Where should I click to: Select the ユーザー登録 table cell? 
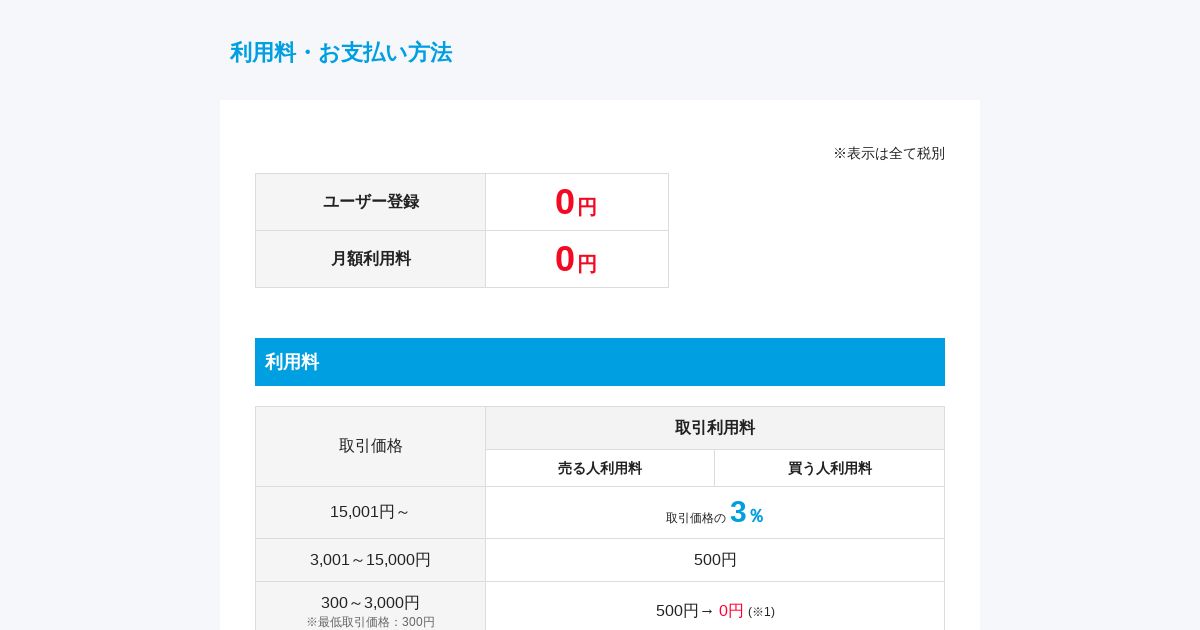tap(370, 202)
